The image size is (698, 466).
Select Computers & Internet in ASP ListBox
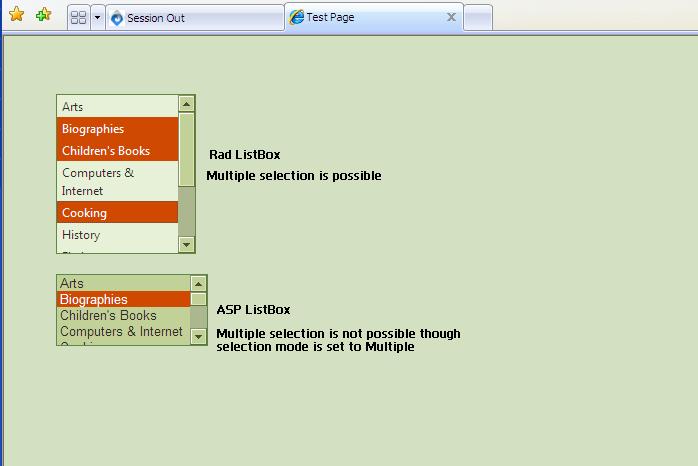point(124,331)
